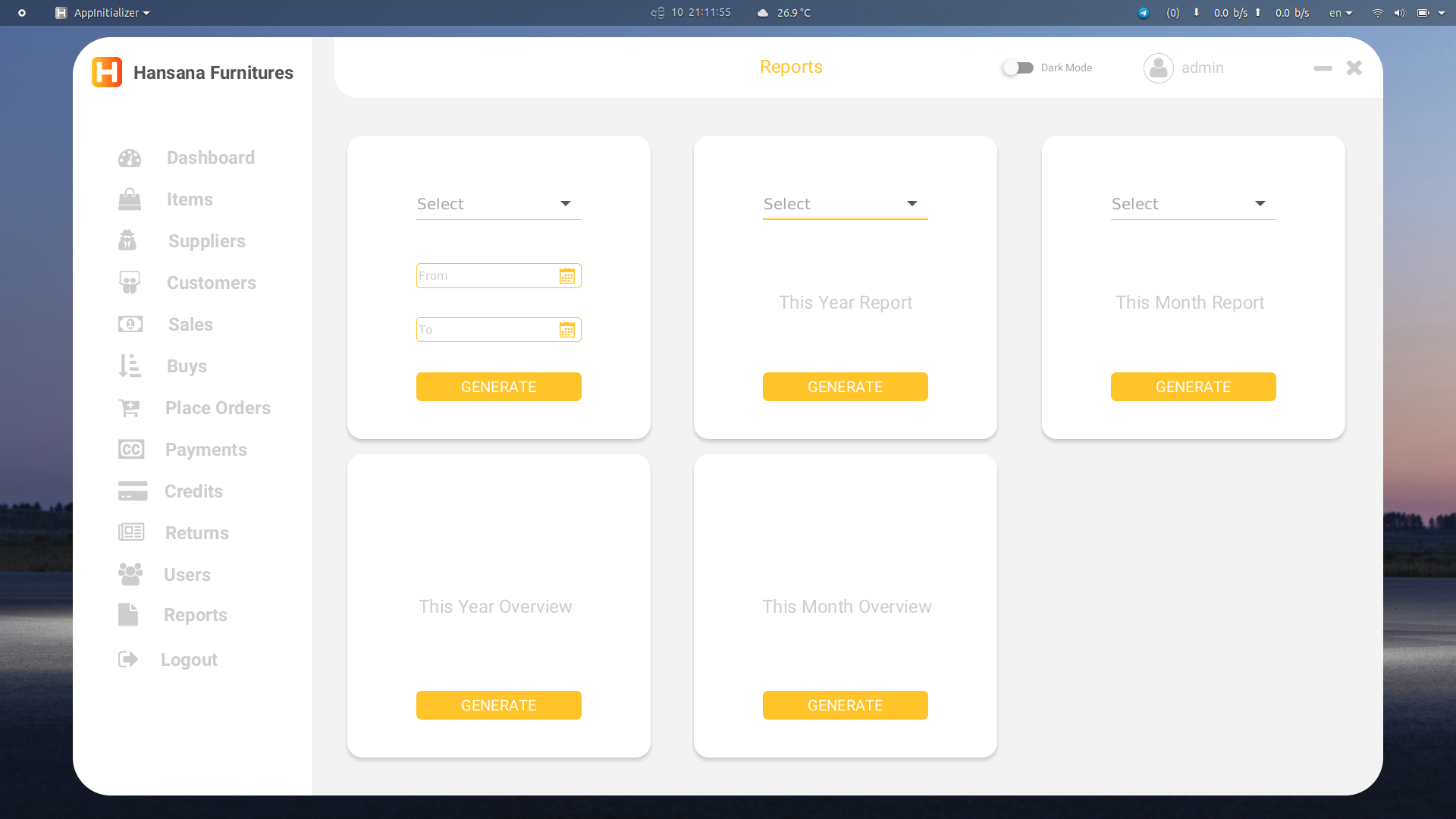Generate This Month Overview
The image size is (1456, 819).
pyautogui.click(x=845, y=704)
